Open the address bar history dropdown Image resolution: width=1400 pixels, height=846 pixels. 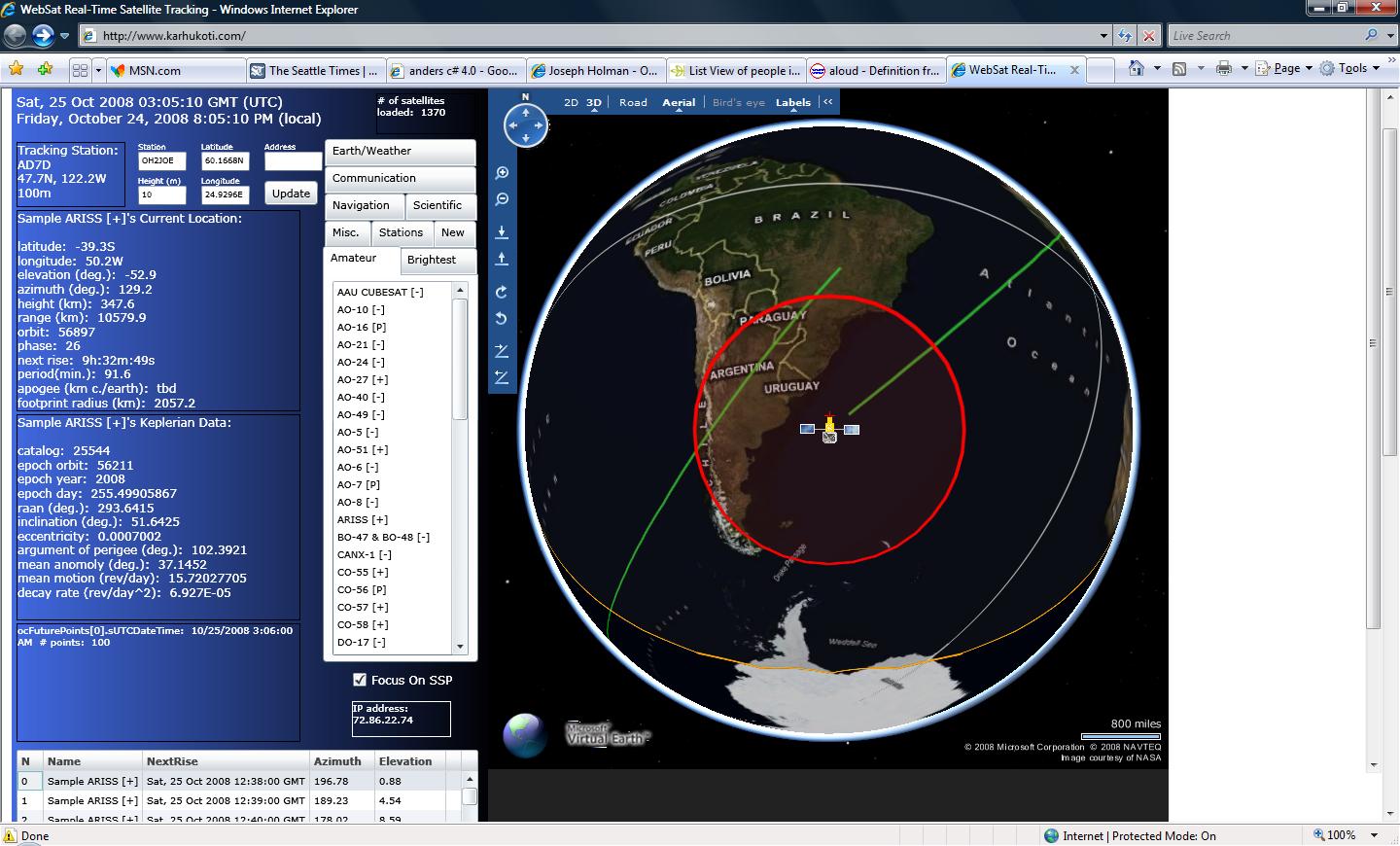[1103, 36]
